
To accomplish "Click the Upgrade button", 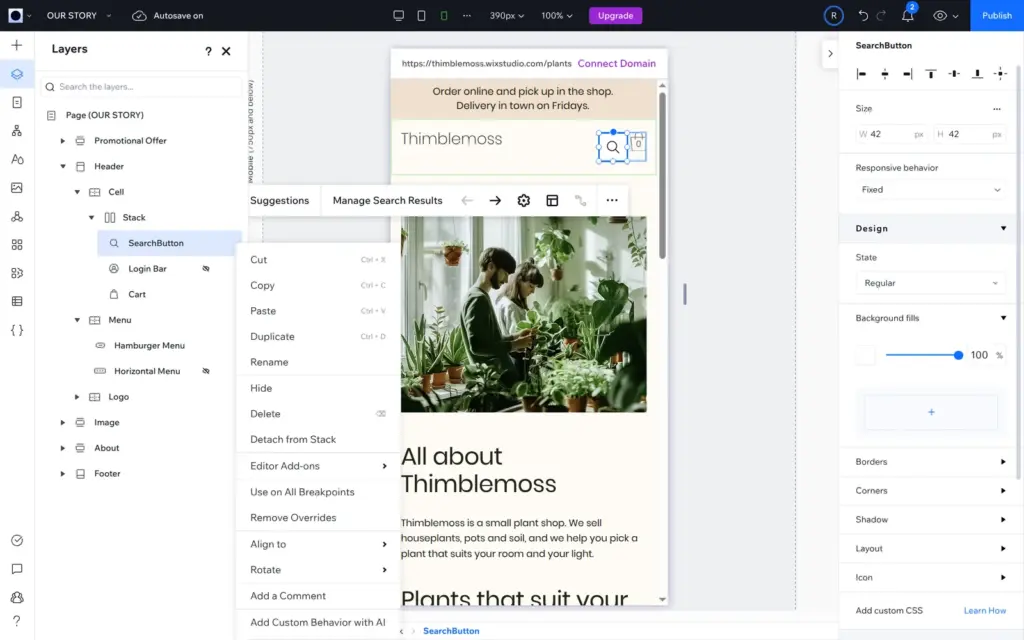I will 615,16.
